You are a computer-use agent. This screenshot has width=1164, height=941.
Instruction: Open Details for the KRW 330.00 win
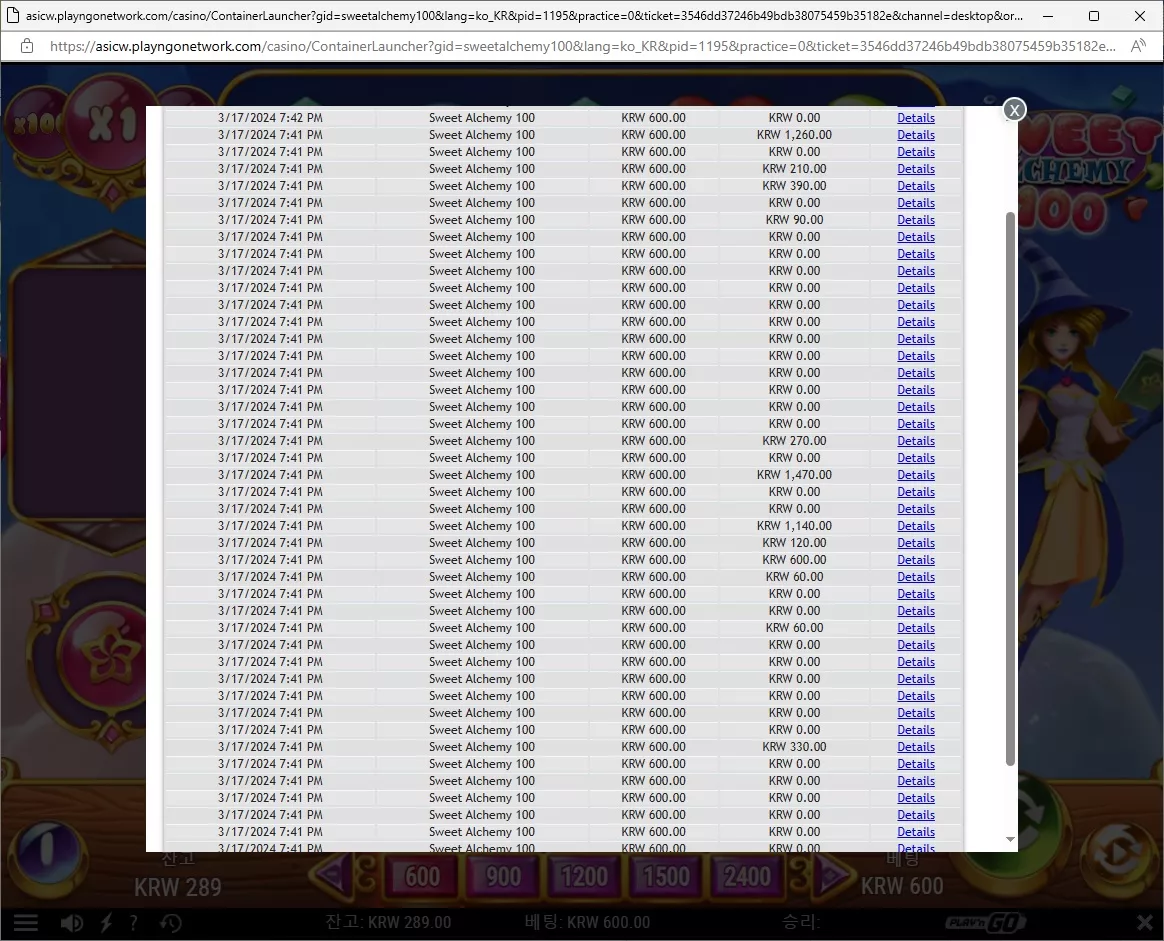click(x=915, y=747)
